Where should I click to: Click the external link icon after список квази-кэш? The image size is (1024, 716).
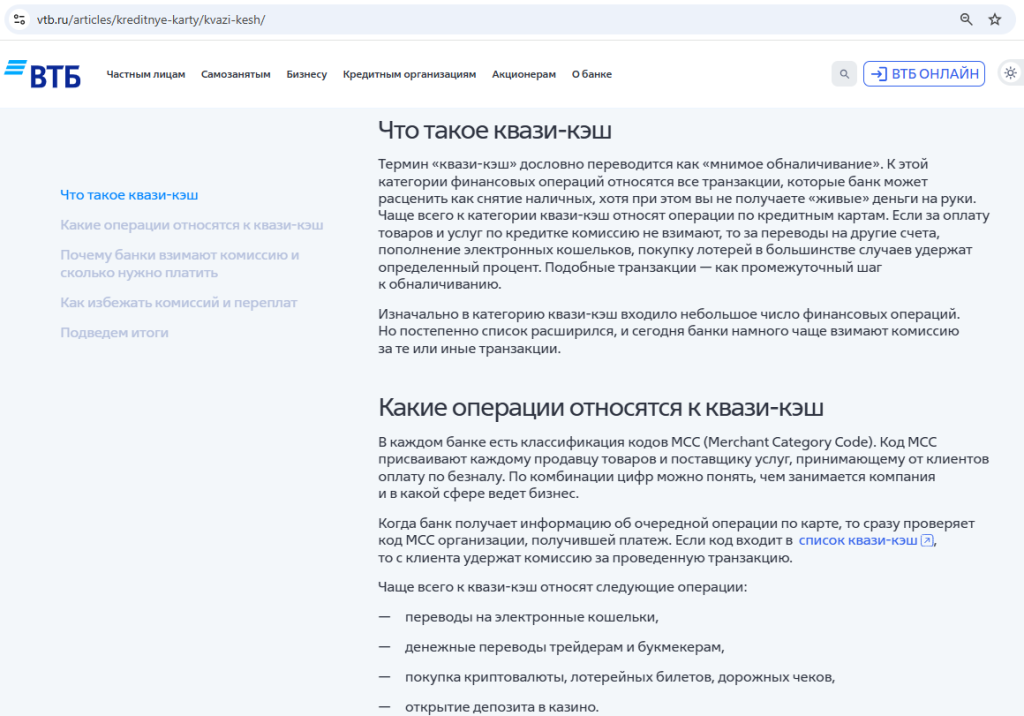click(x=925, y=539)
